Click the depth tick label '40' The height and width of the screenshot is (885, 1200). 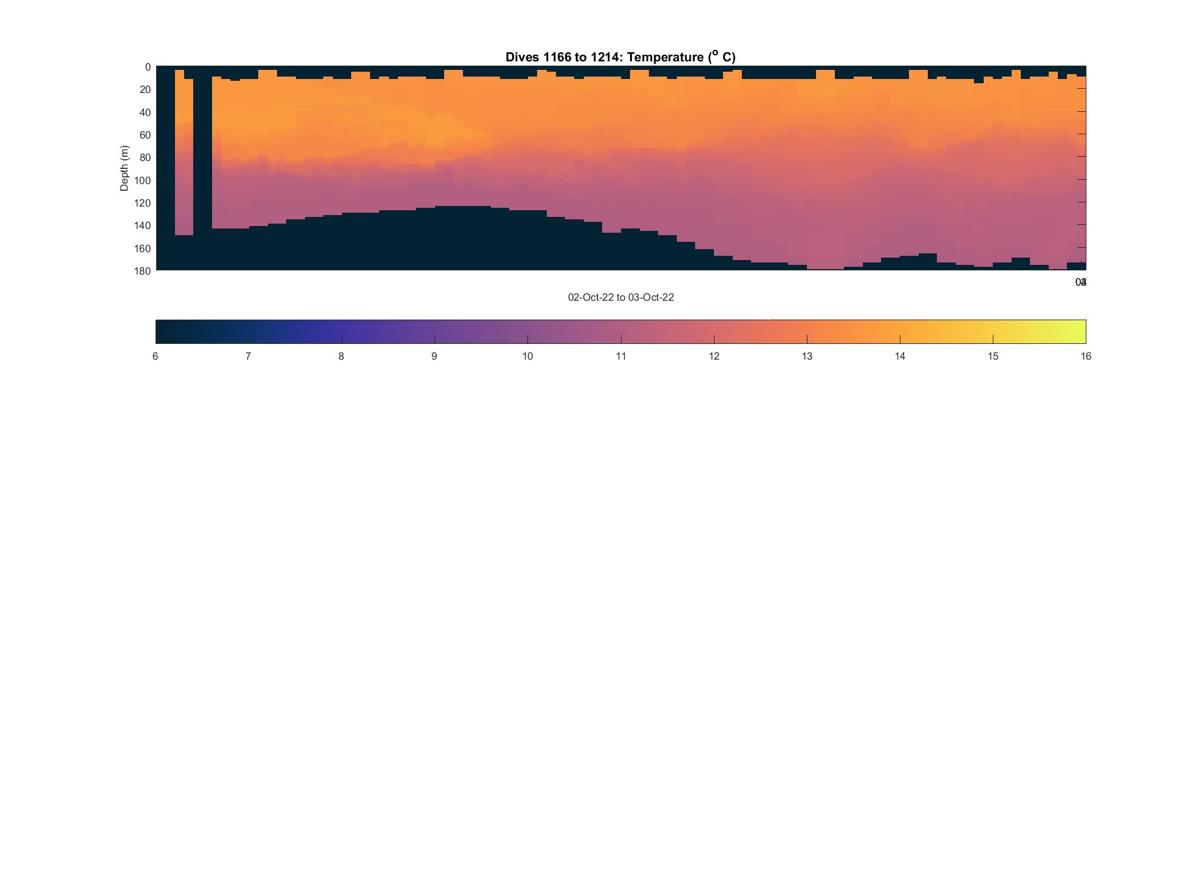145,113
